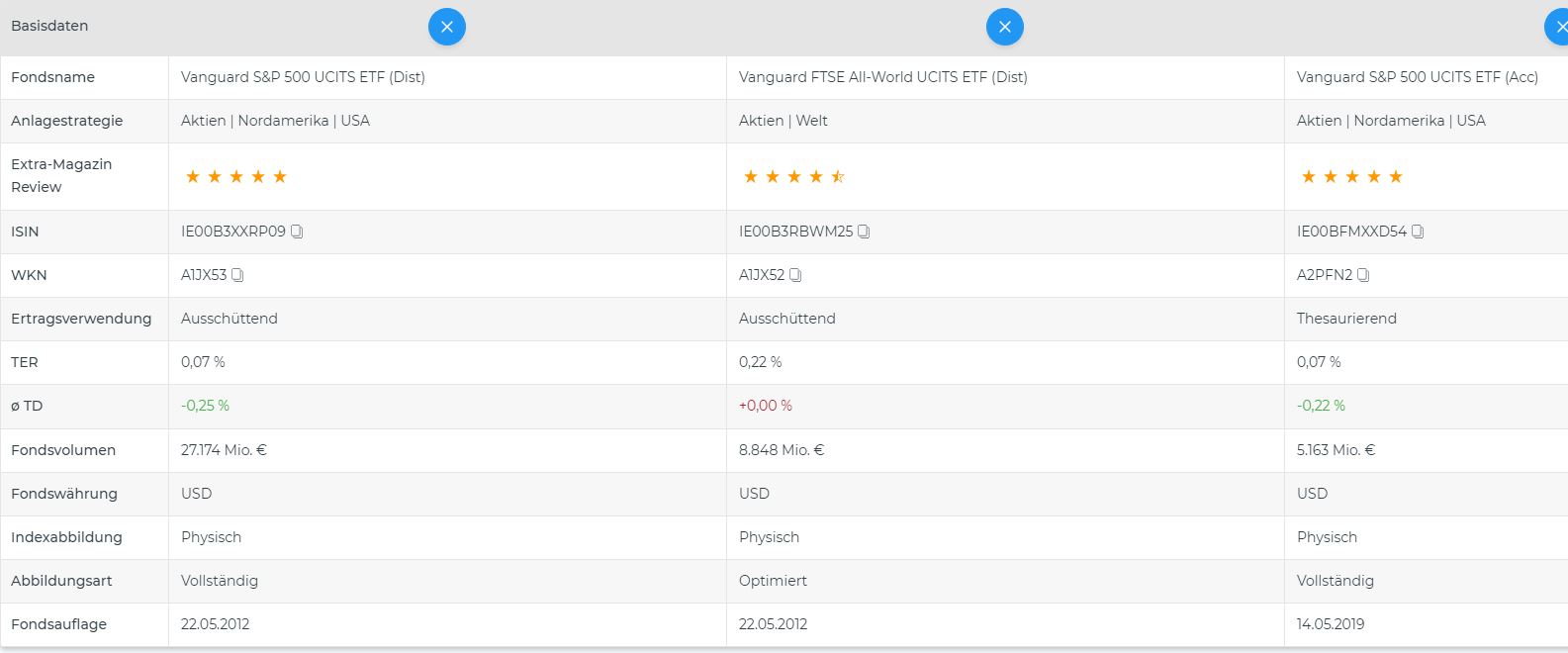This screenshot has height=653, width=1568.
Task: Click 'Physisch' for FTSE All-World ETF
Action: point(769,537)
